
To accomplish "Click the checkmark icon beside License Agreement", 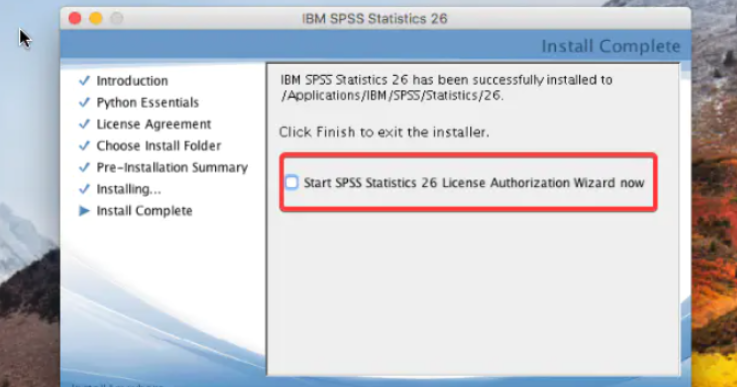I will pos(84,124).
